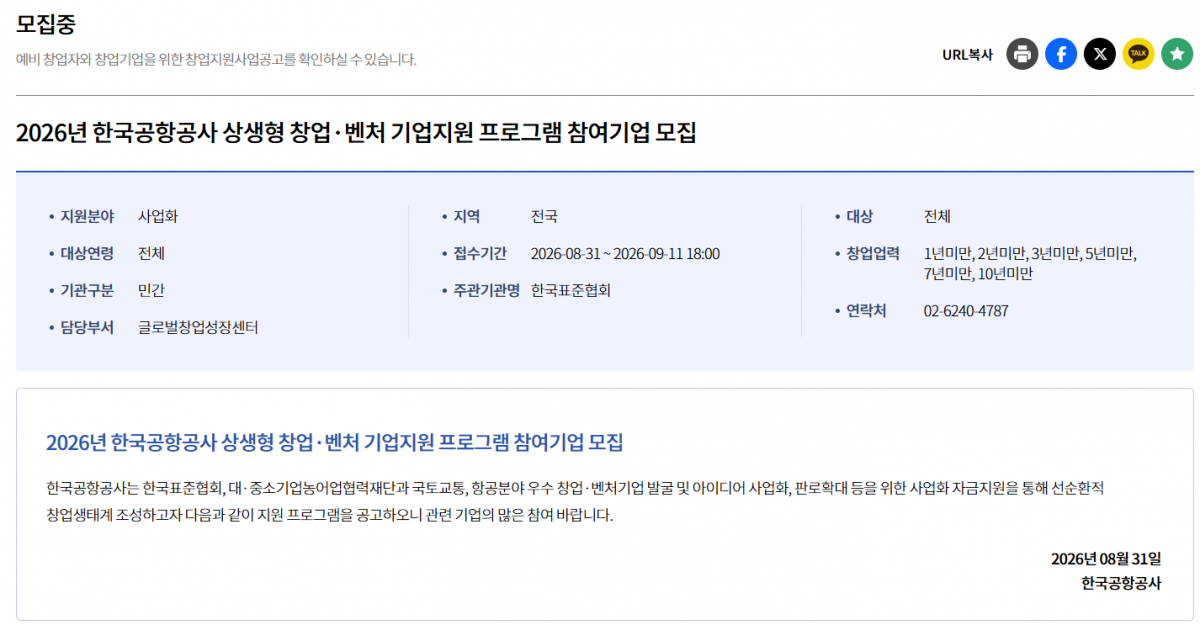Image resolution: width=1200 pixels, height=625 pixels.
Task: Click the print icon
Action: tap(1022, 54)
